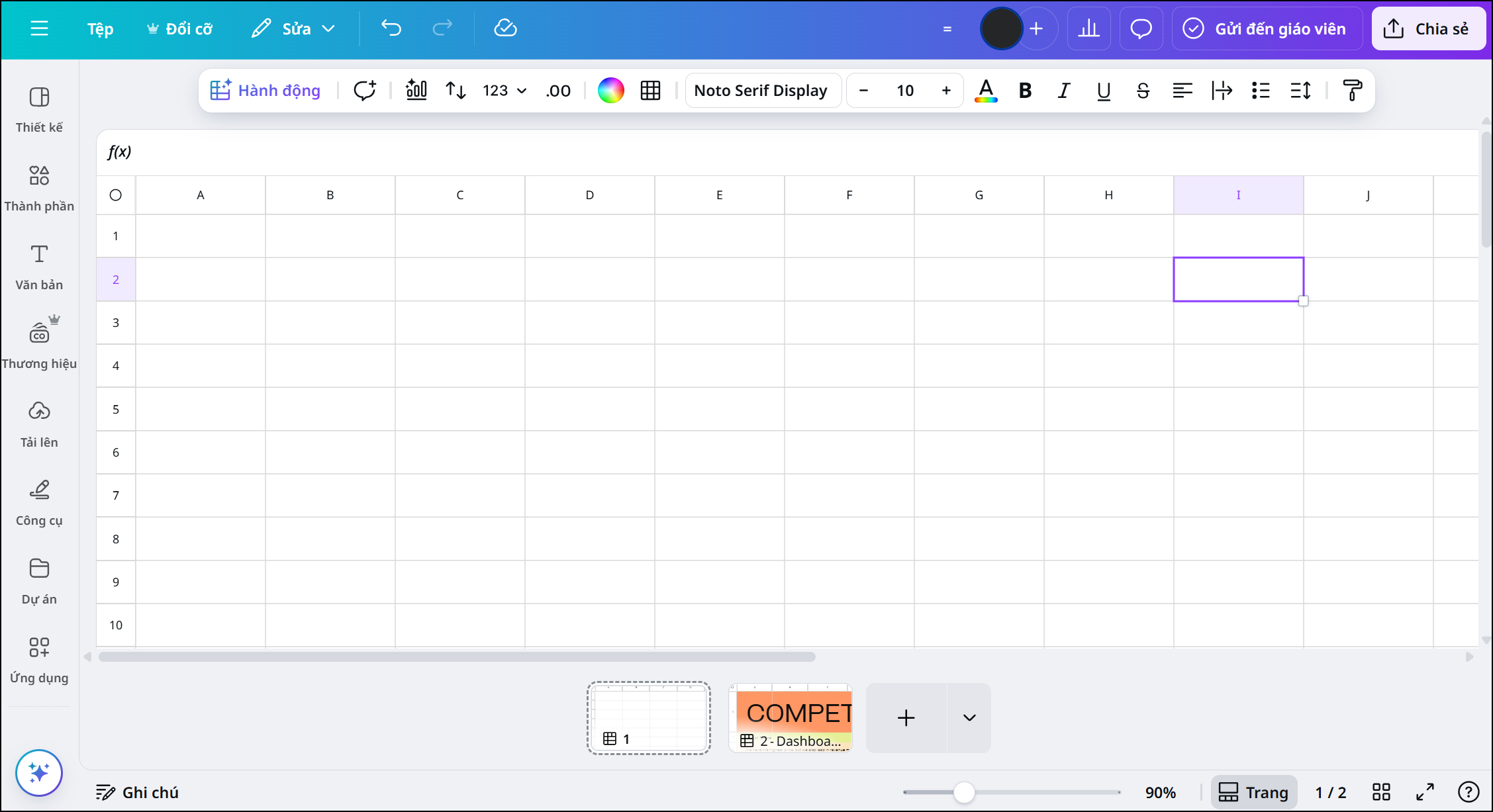Open the Thương hiệu brand panel
Screen dimensions: 1493x812
pos(40,346)
